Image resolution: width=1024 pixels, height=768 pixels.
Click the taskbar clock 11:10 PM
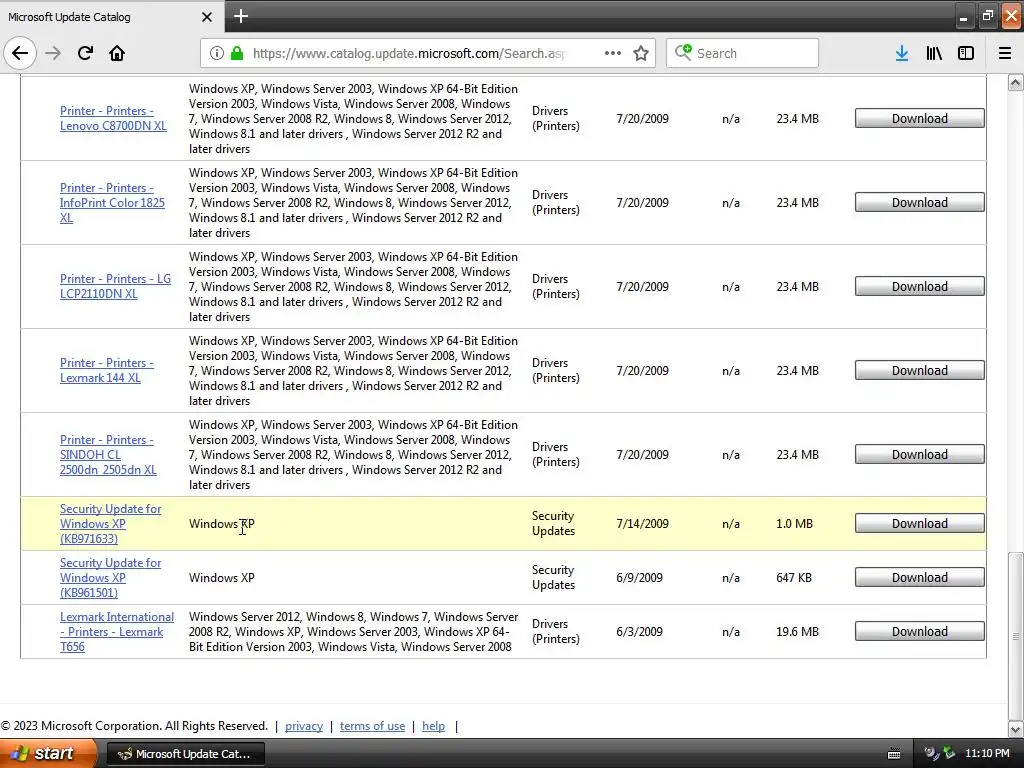987,754
